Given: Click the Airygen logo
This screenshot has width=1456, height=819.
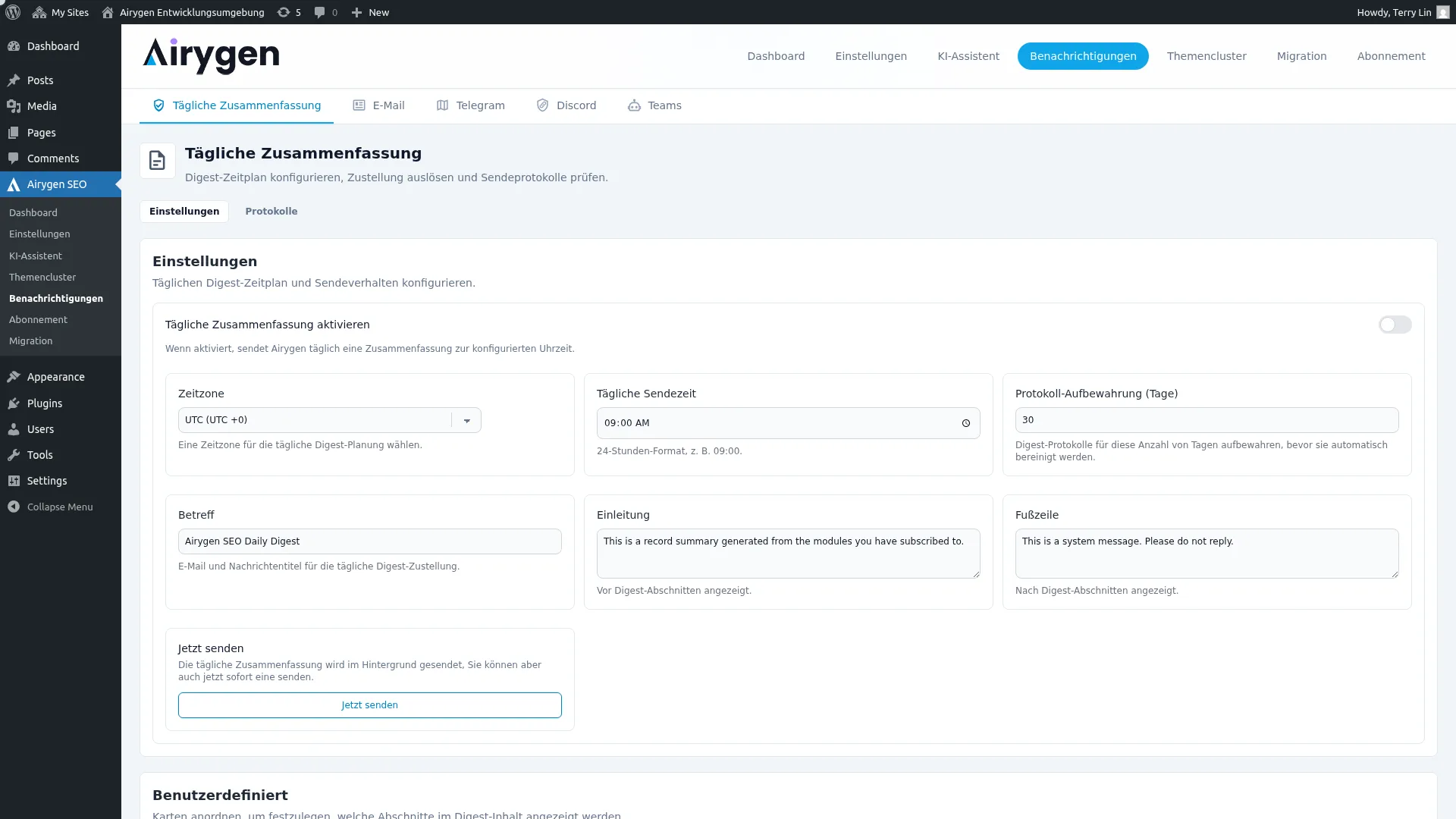Looking at the screenshot, I should click(211, 56).
